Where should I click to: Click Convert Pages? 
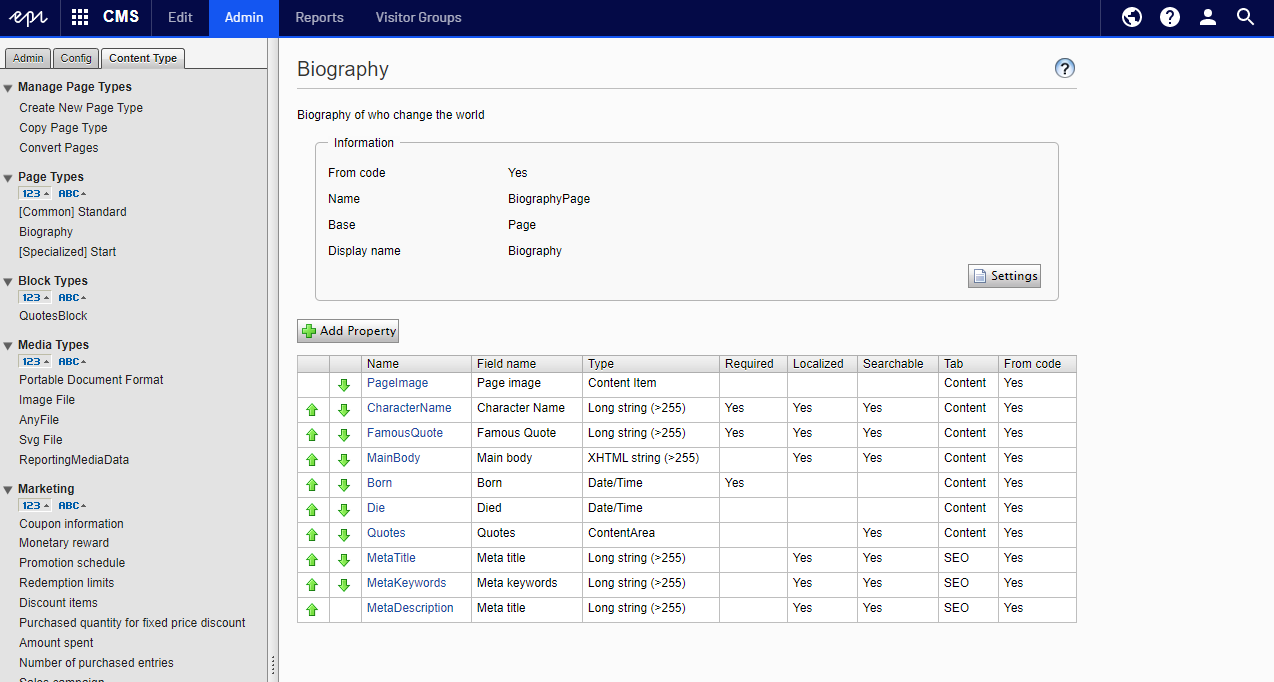click(59, 148)
